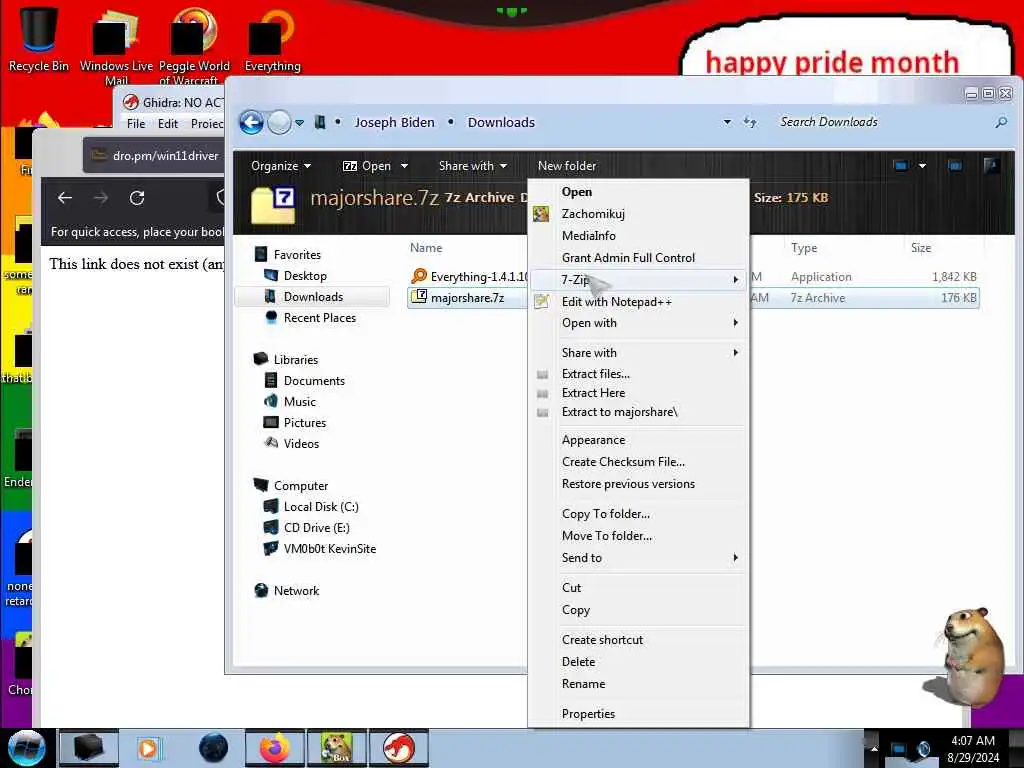Viewport: 1024px width, 768px height.
Task: Expand the Open with submenu
Action: 639,323
